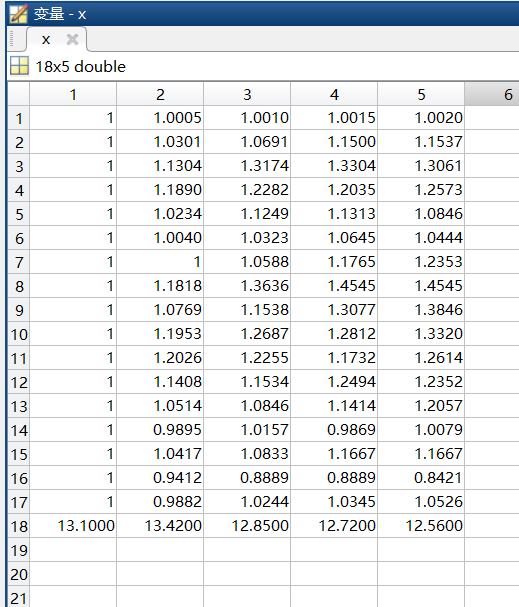Screen dimensions: 519x607
Task: Click the cell with value 0.8421
Action: pos(421,478)
